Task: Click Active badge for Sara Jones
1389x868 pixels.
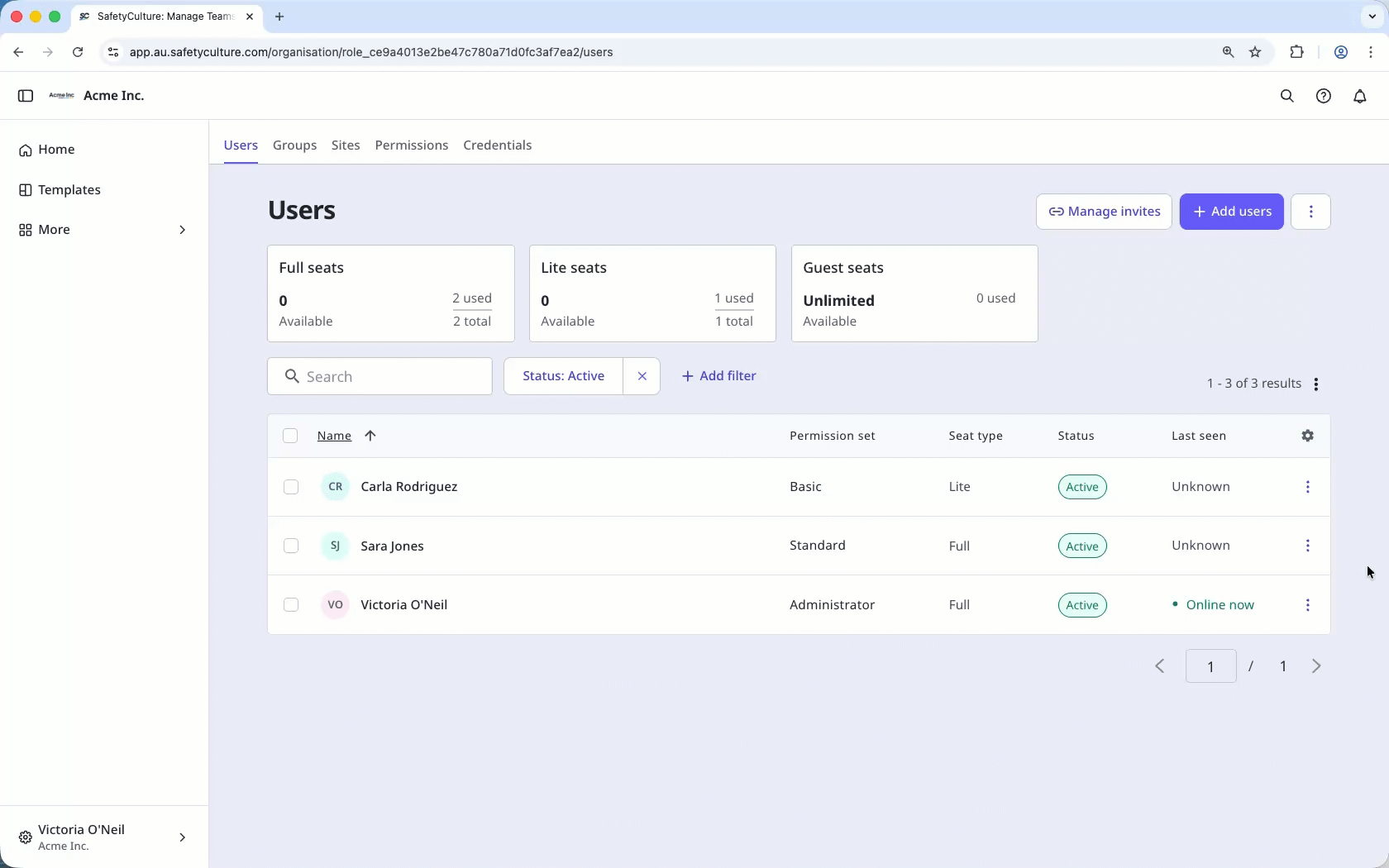Action: pyautogui.click(x=1082, y=546)
